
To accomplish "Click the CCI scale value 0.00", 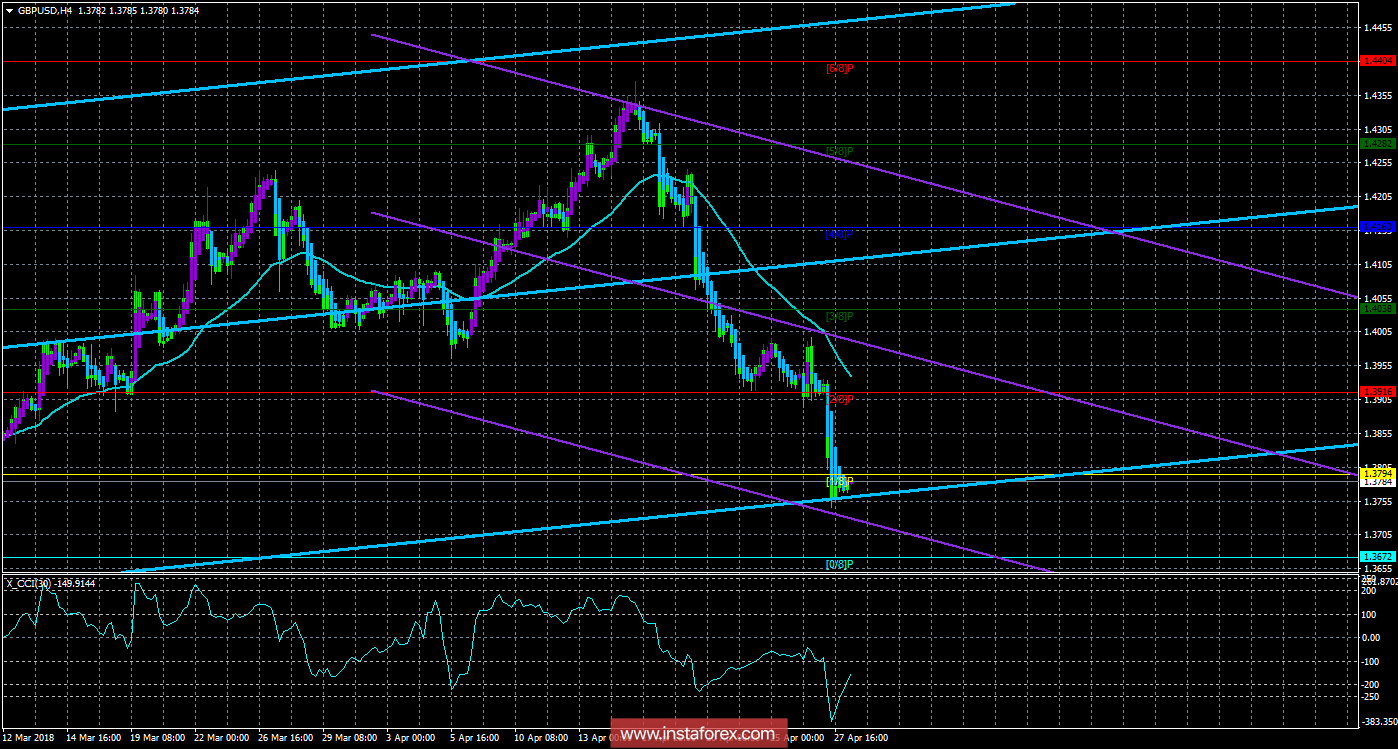I will tap(1373, 638).
